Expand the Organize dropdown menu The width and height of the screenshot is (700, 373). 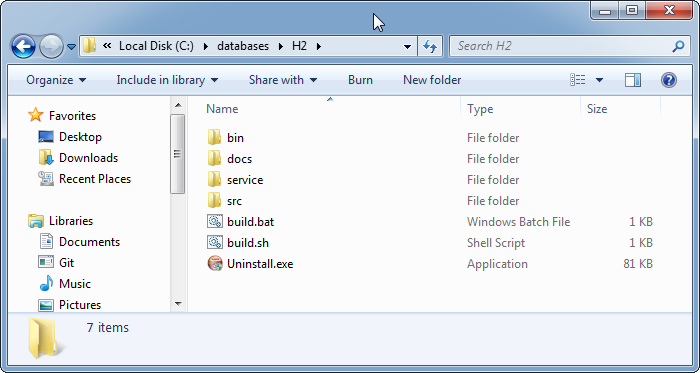(x=56, y=80)
